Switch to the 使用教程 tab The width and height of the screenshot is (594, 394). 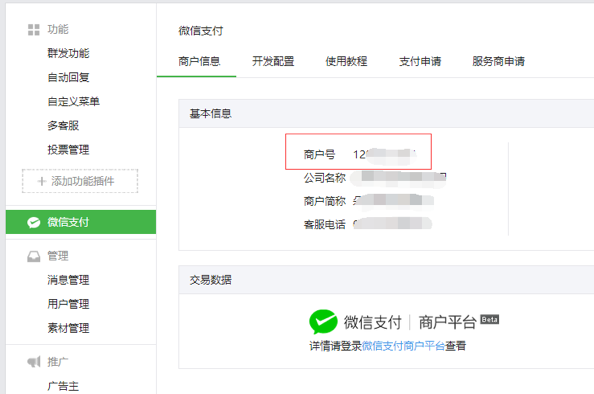(x=347, y=61)
